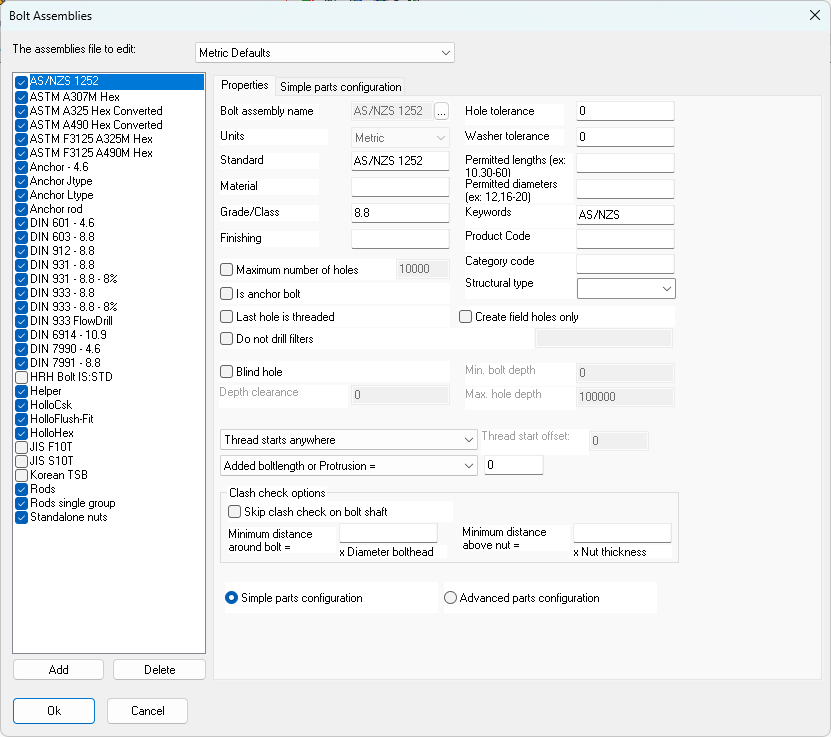The height and width of the screenshot is (737, 831).
Task: Expand Added boltlength or Protrusion dropdown
Action: (349, 466)
